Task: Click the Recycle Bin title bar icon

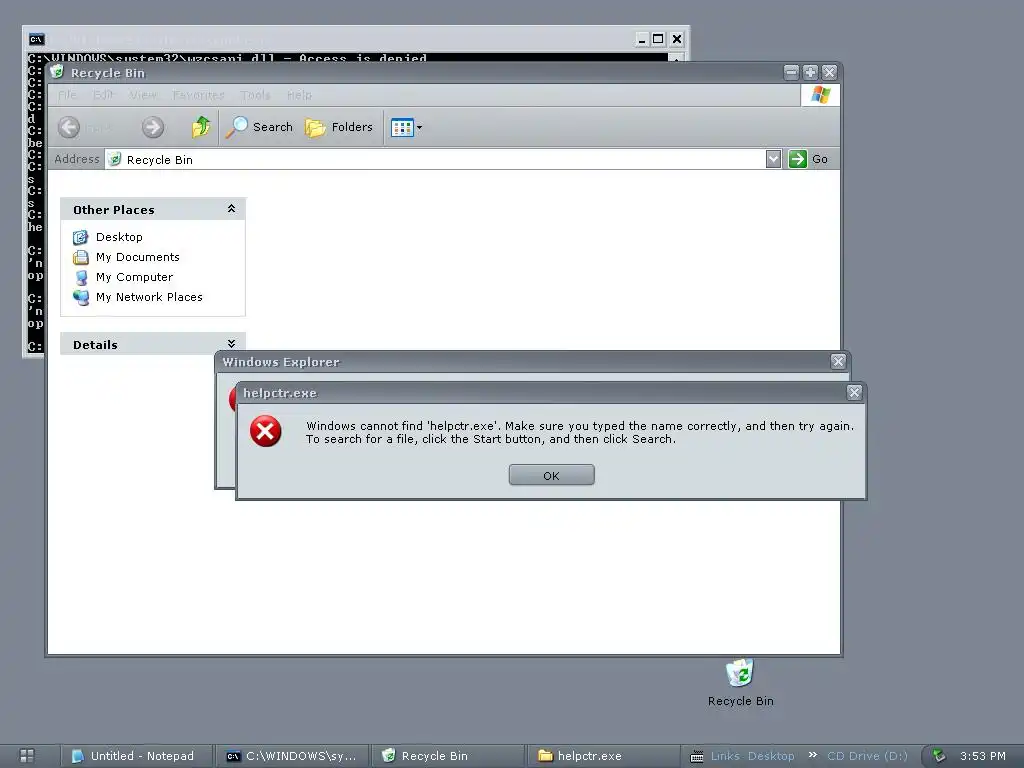Action: tap(57, 71)
